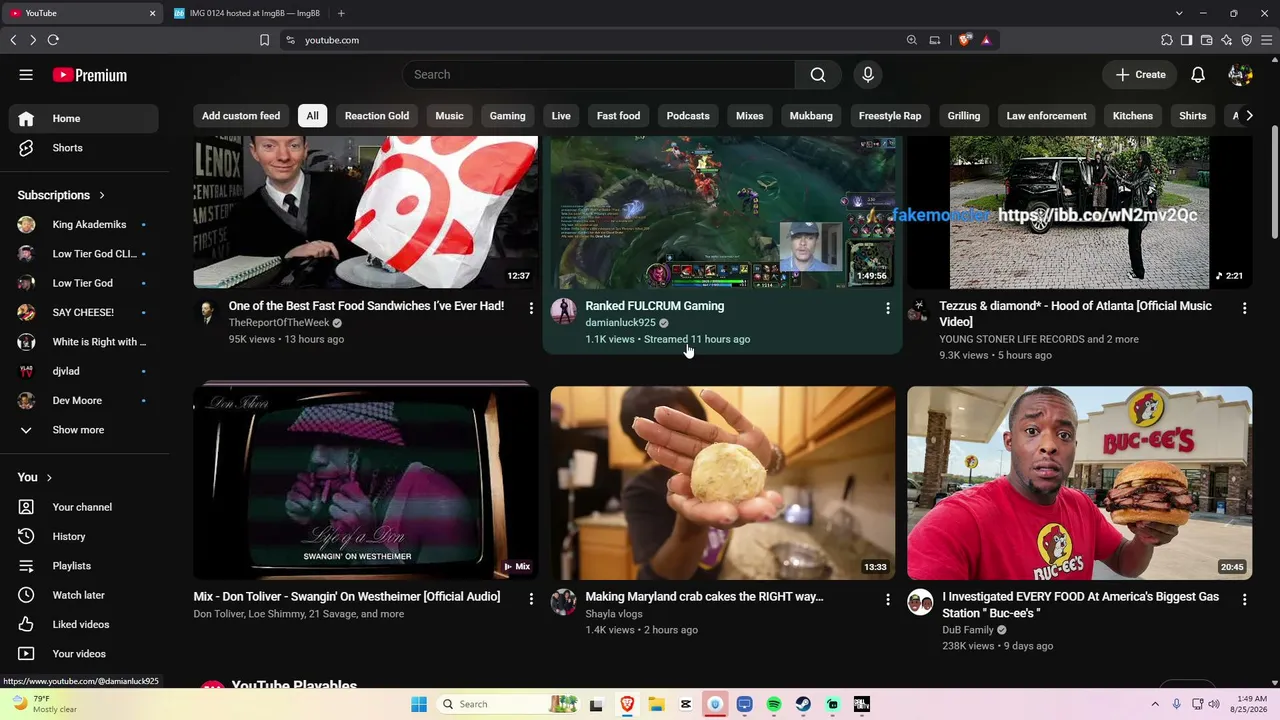Open the Shayla vlogs channel link
The width and height of the screenshot is (1280, 720).
coord(614,614)
